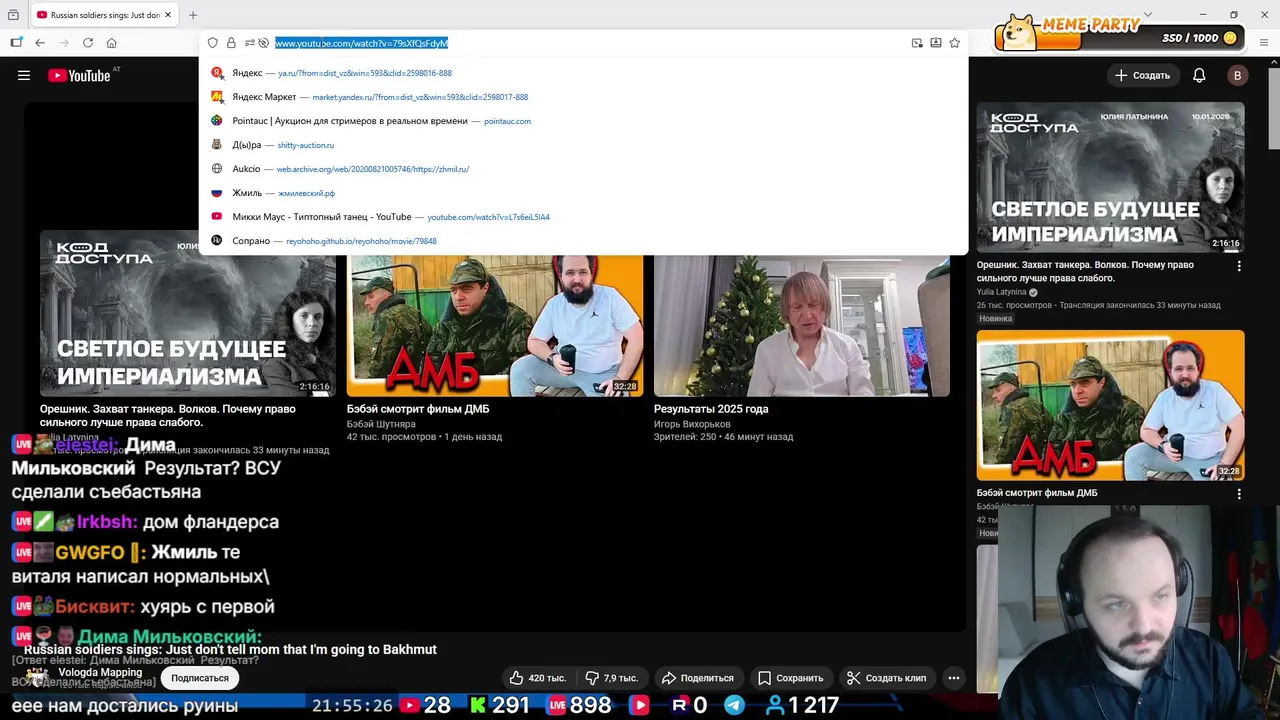Viewport: 1280px width, 720px height.
Task: Click the 26 тыс. просмотров sidebar text
Action: point(1014,305)
